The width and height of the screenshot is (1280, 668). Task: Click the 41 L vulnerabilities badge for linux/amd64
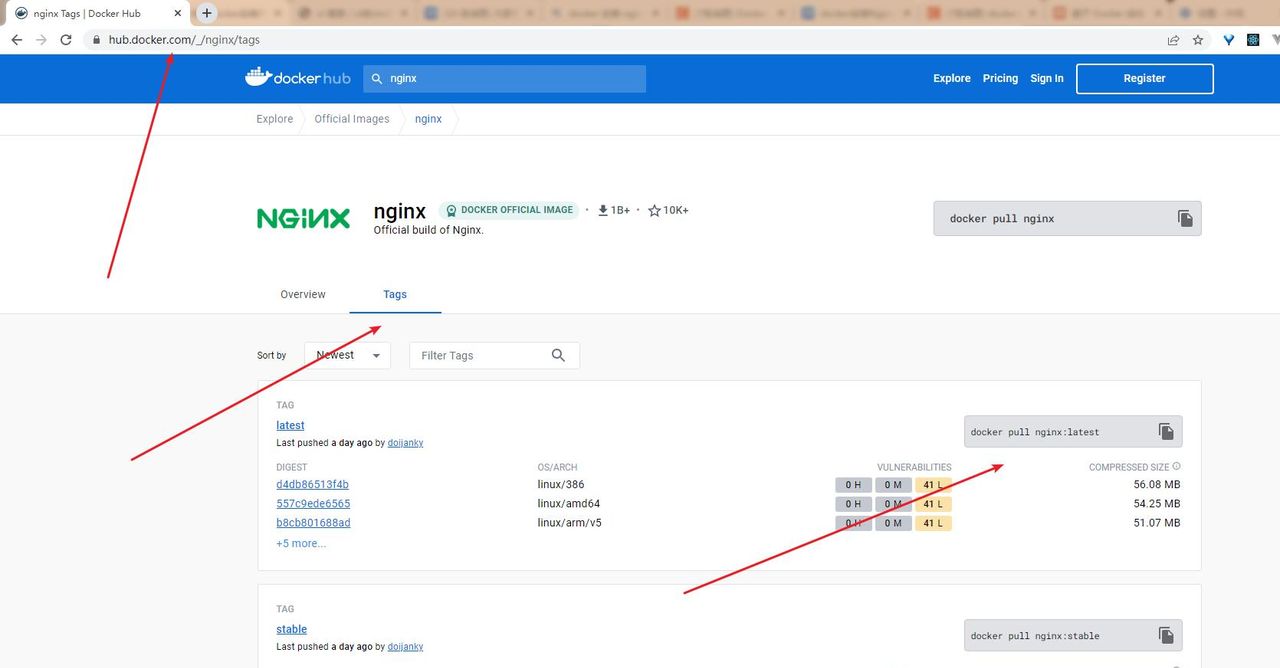[x=932, y=503]
